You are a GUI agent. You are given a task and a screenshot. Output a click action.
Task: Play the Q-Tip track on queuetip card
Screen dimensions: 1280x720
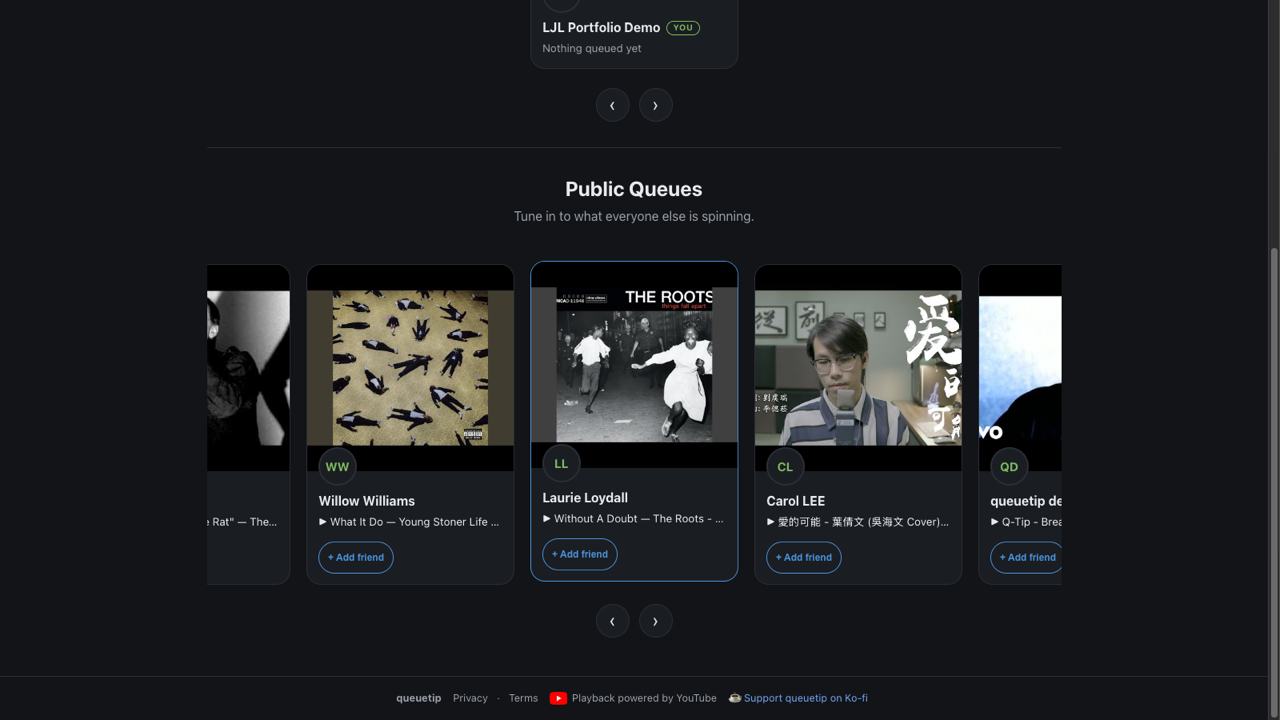[x=1026, y=522]
